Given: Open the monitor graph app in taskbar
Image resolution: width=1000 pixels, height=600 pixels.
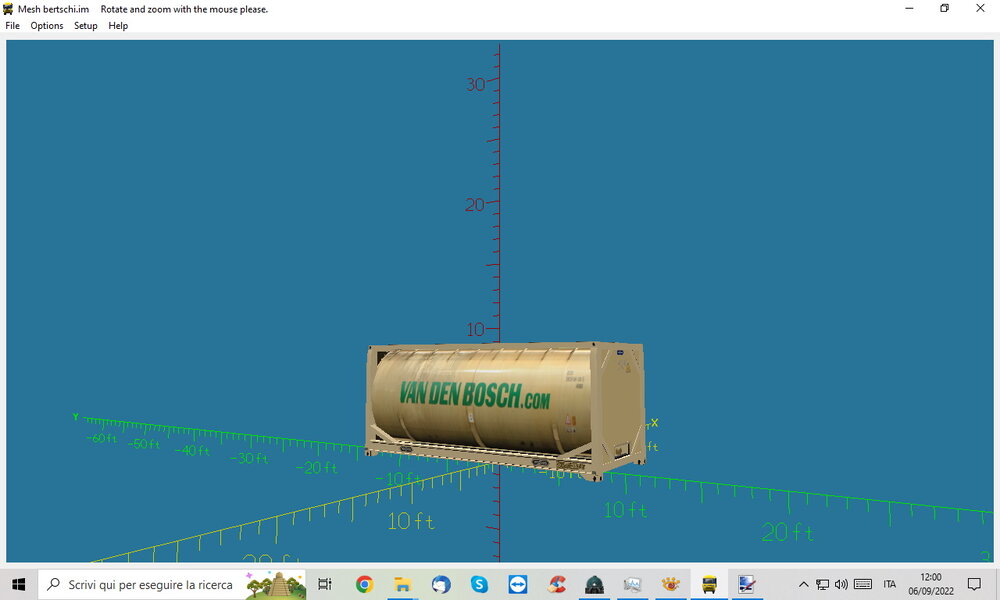Looking at the screenshot, I should tap(632, 584).
